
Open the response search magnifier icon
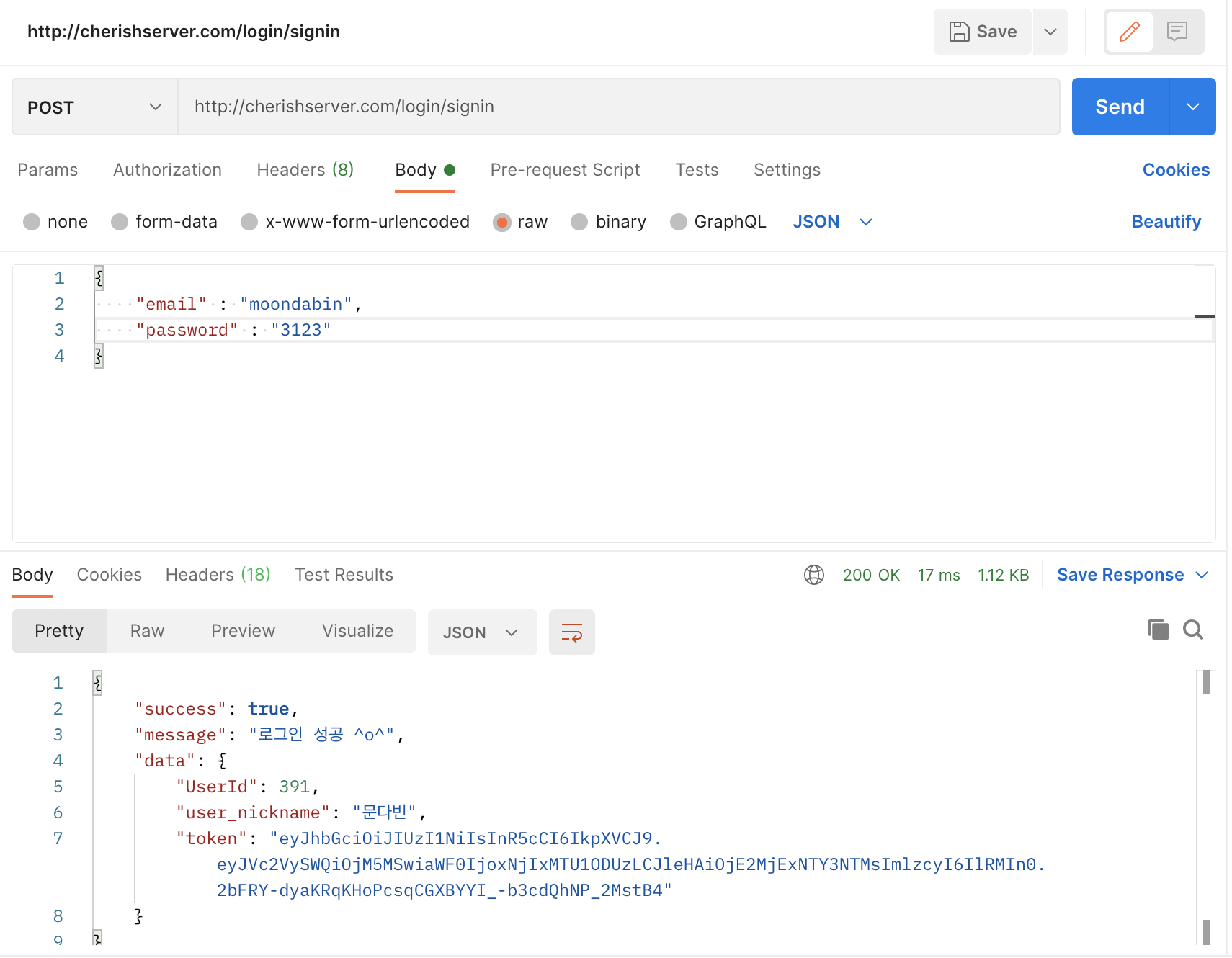tap(1193, 630)
